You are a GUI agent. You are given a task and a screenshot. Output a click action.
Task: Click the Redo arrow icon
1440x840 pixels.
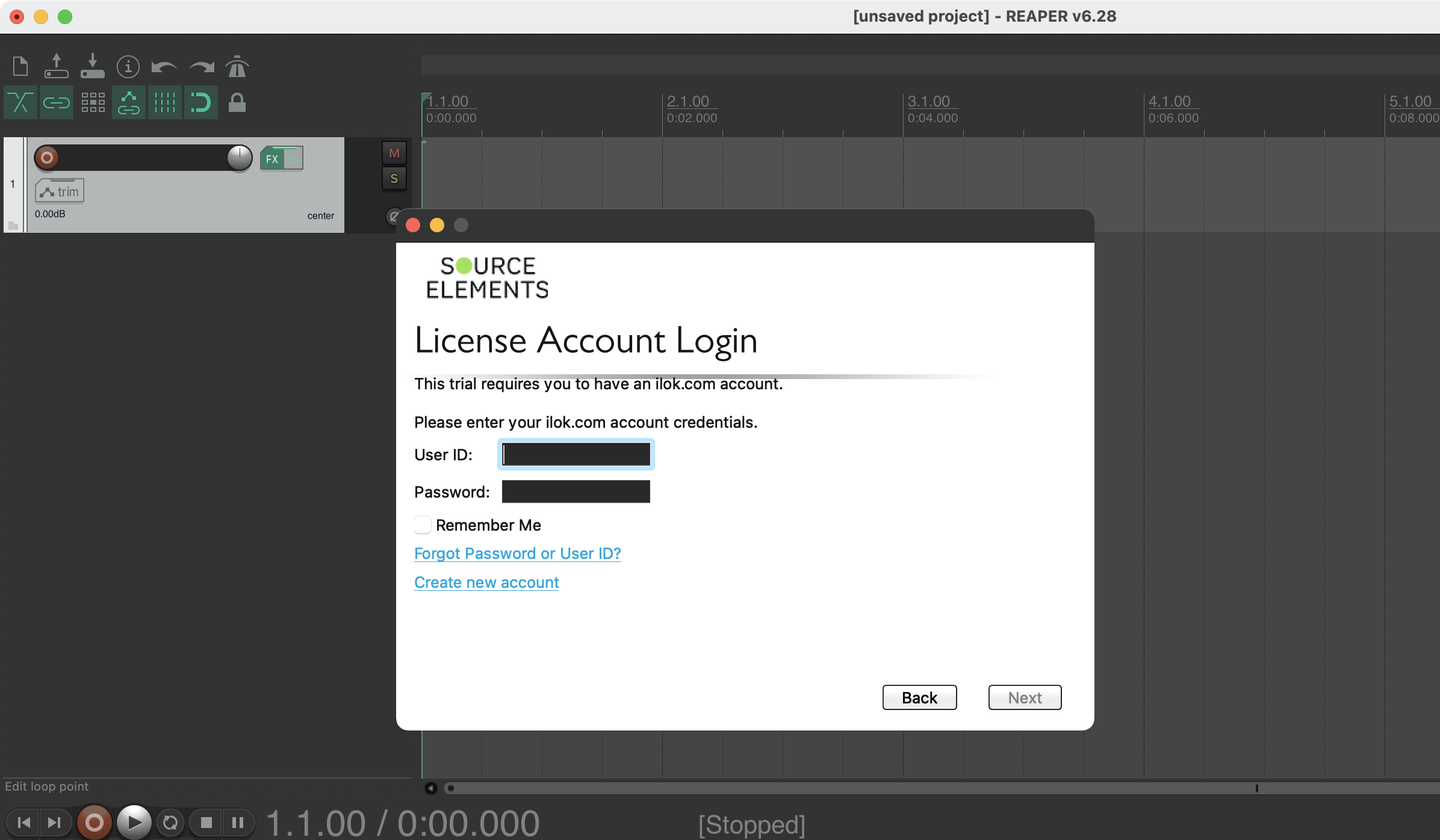[x=201, y=66]
